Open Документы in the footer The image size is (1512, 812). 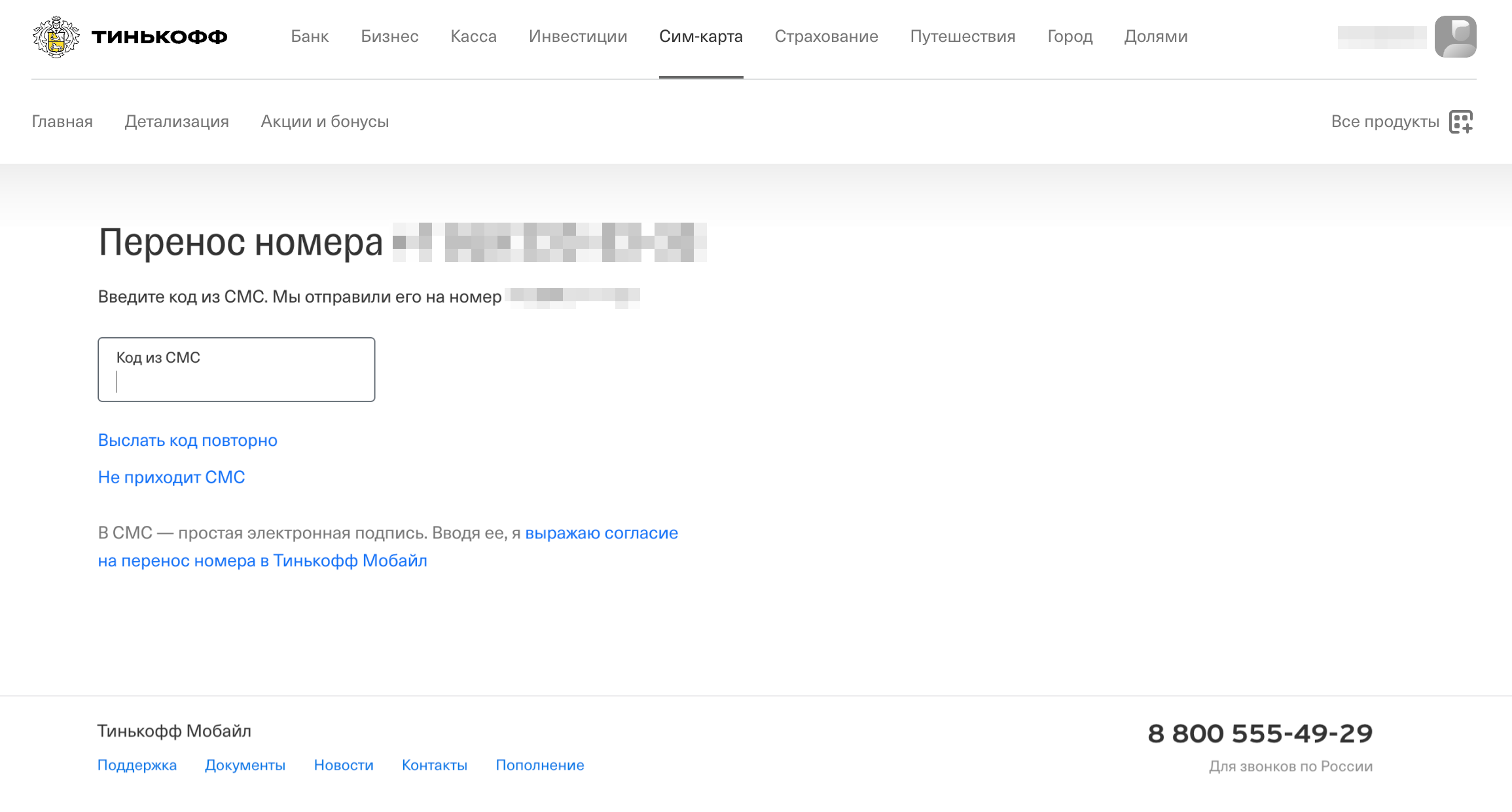coord(245,766)
